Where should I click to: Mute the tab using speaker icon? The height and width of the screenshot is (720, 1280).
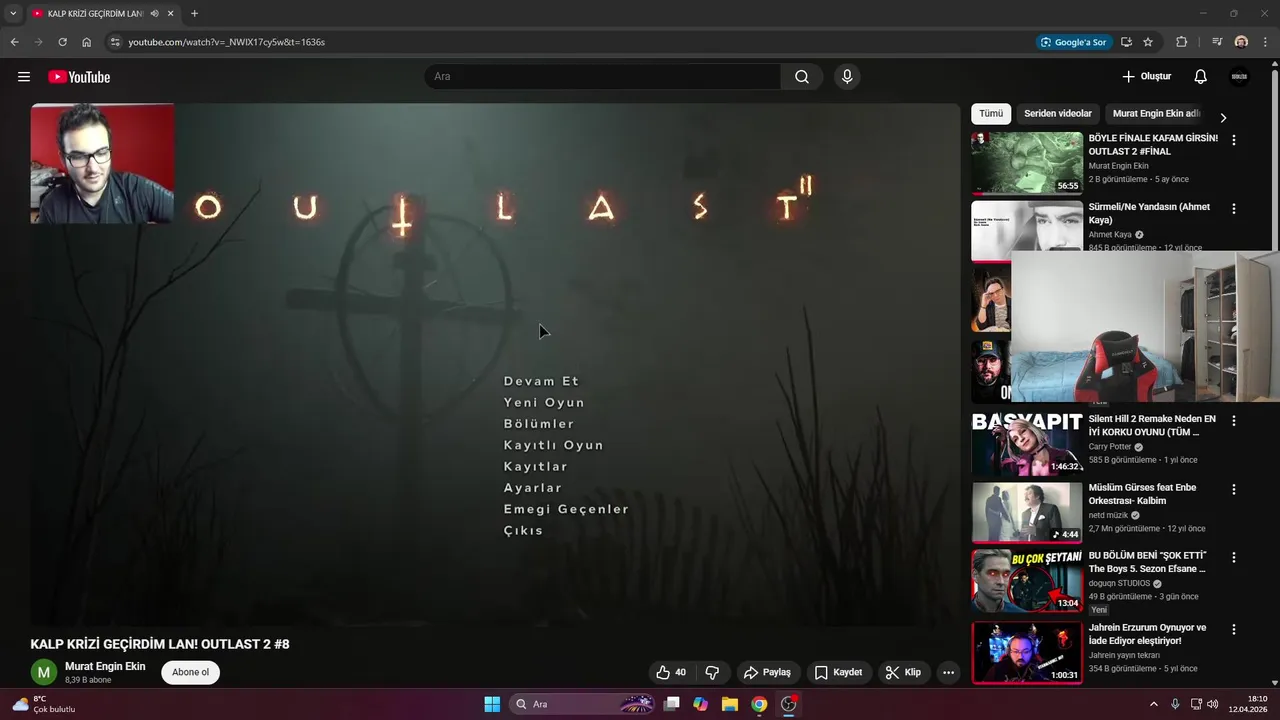[155, 14]
